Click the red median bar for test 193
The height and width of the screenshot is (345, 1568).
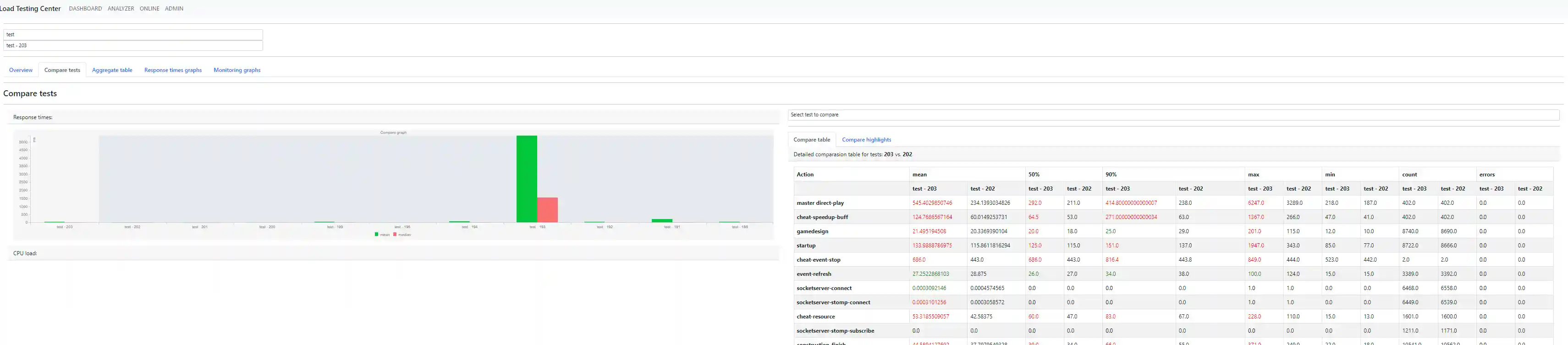point(547,210)
